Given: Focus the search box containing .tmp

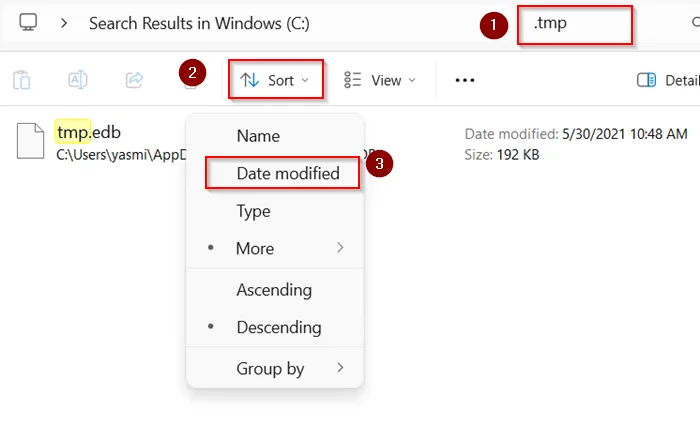Looking at the screenshot, I should 575,25.
